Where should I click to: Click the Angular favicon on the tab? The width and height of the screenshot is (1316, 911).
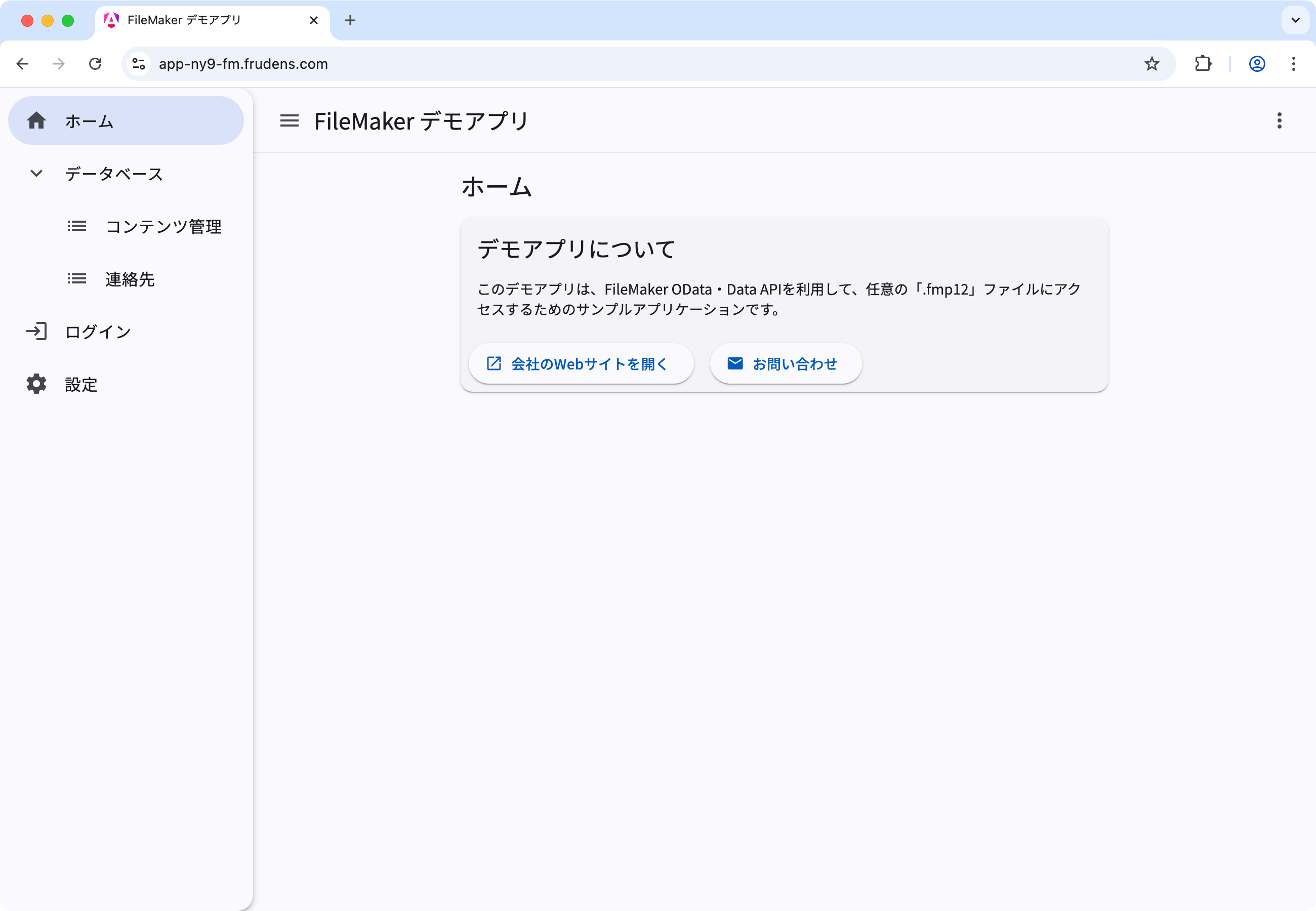point(111,21)
